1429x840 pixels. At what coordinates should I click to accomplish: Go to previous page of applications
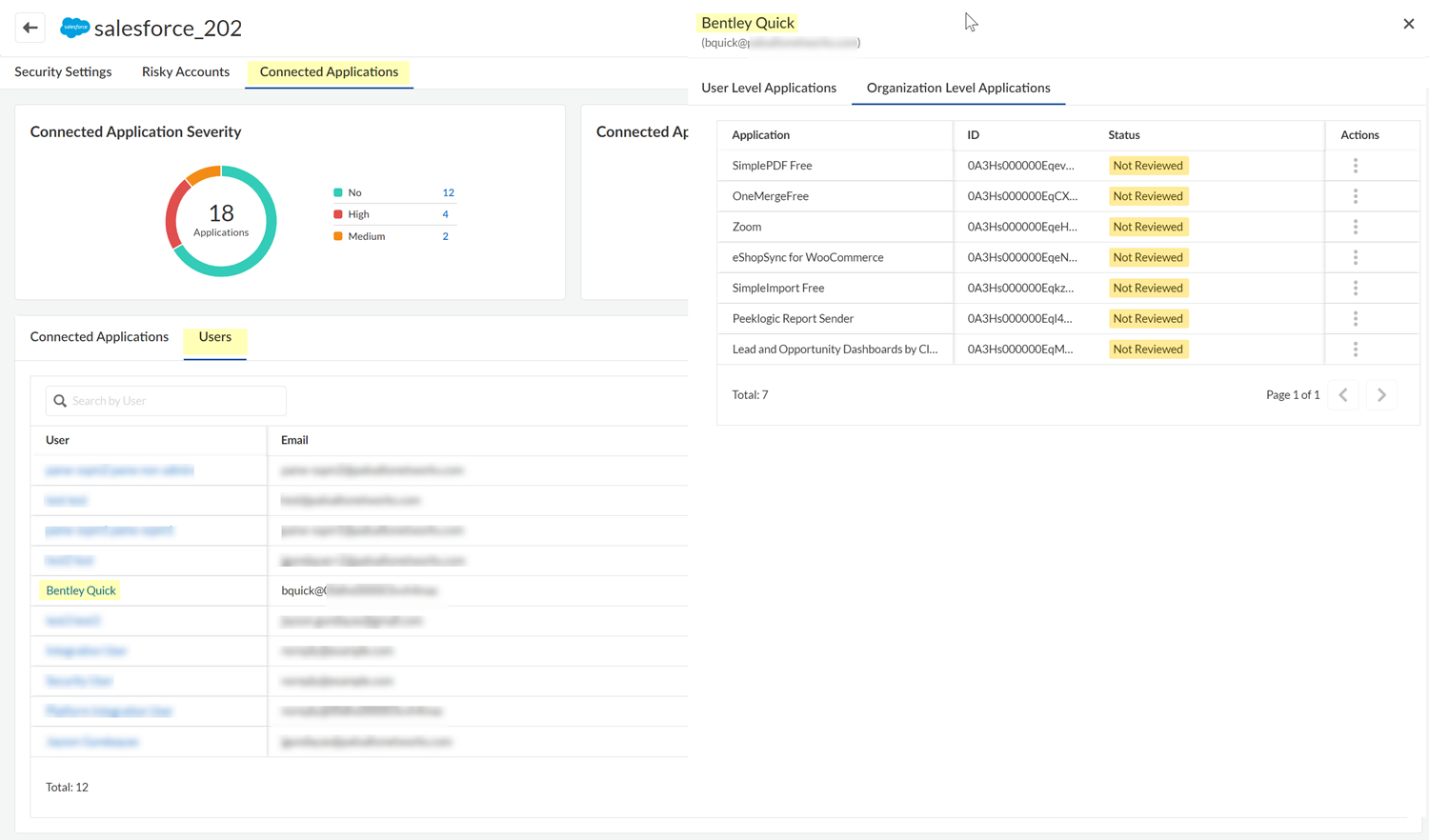click(x=1343, y=394)
